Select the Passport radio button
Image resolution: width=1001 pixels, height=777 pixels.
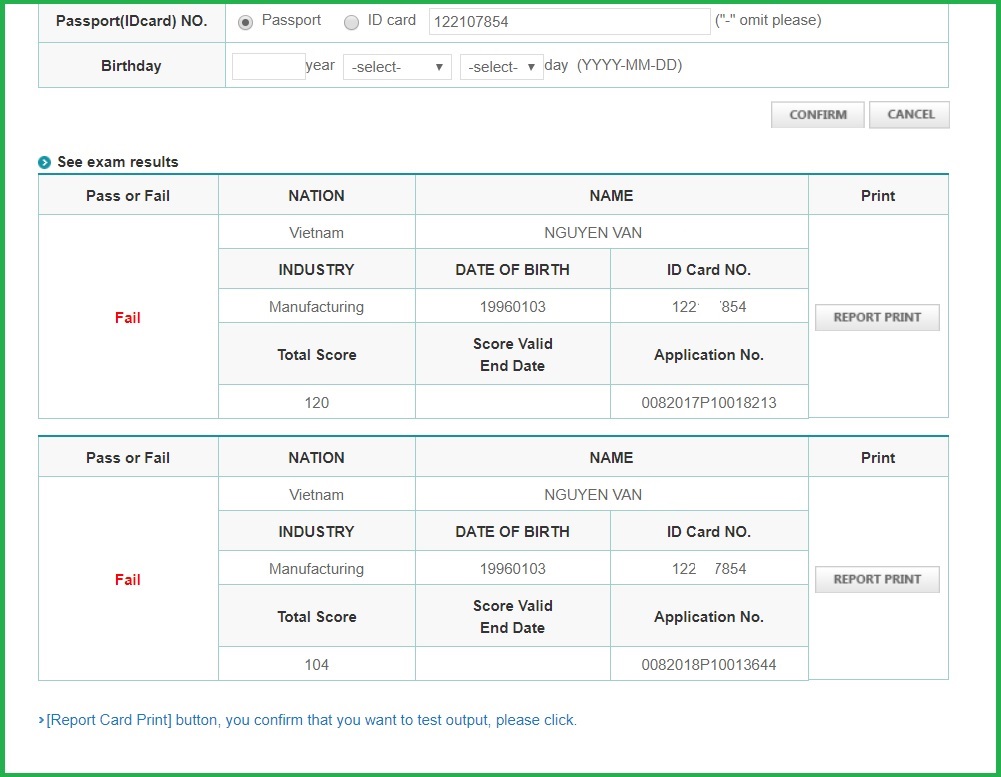[x=245, y=23]
